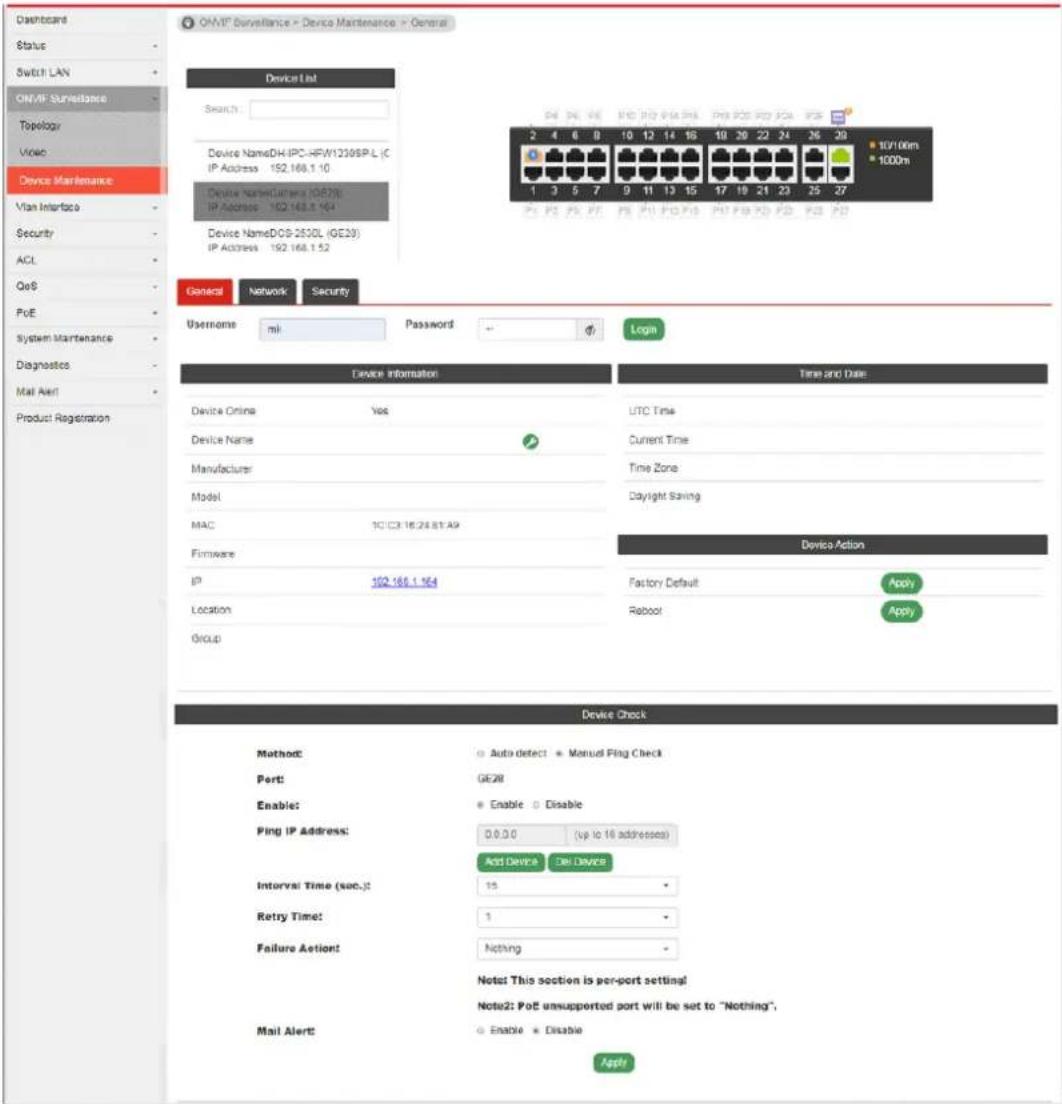Click Device Maintenance in the breadcrumb
The height and width of the screenshot is (1104, 1062).
pos(349,23)
